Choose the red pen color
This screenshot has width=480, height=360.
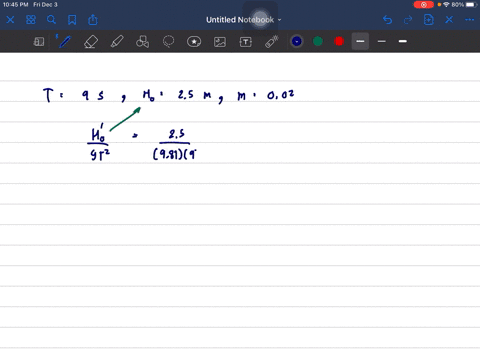point(339,41)
